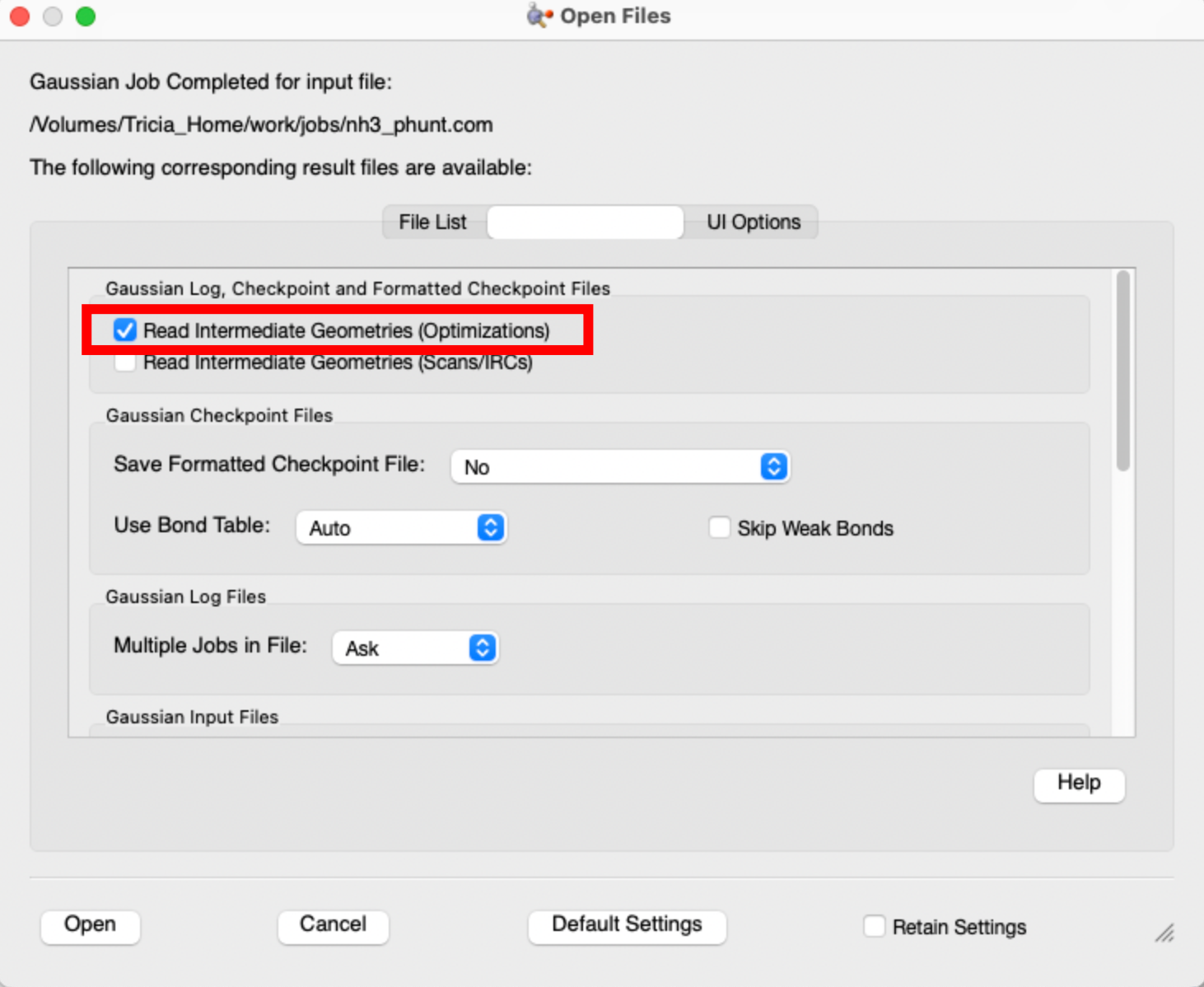This screenshot has height=987, width=1204.
Task: Click the 'Use Bond Table:' label
Action: [192, 526]
